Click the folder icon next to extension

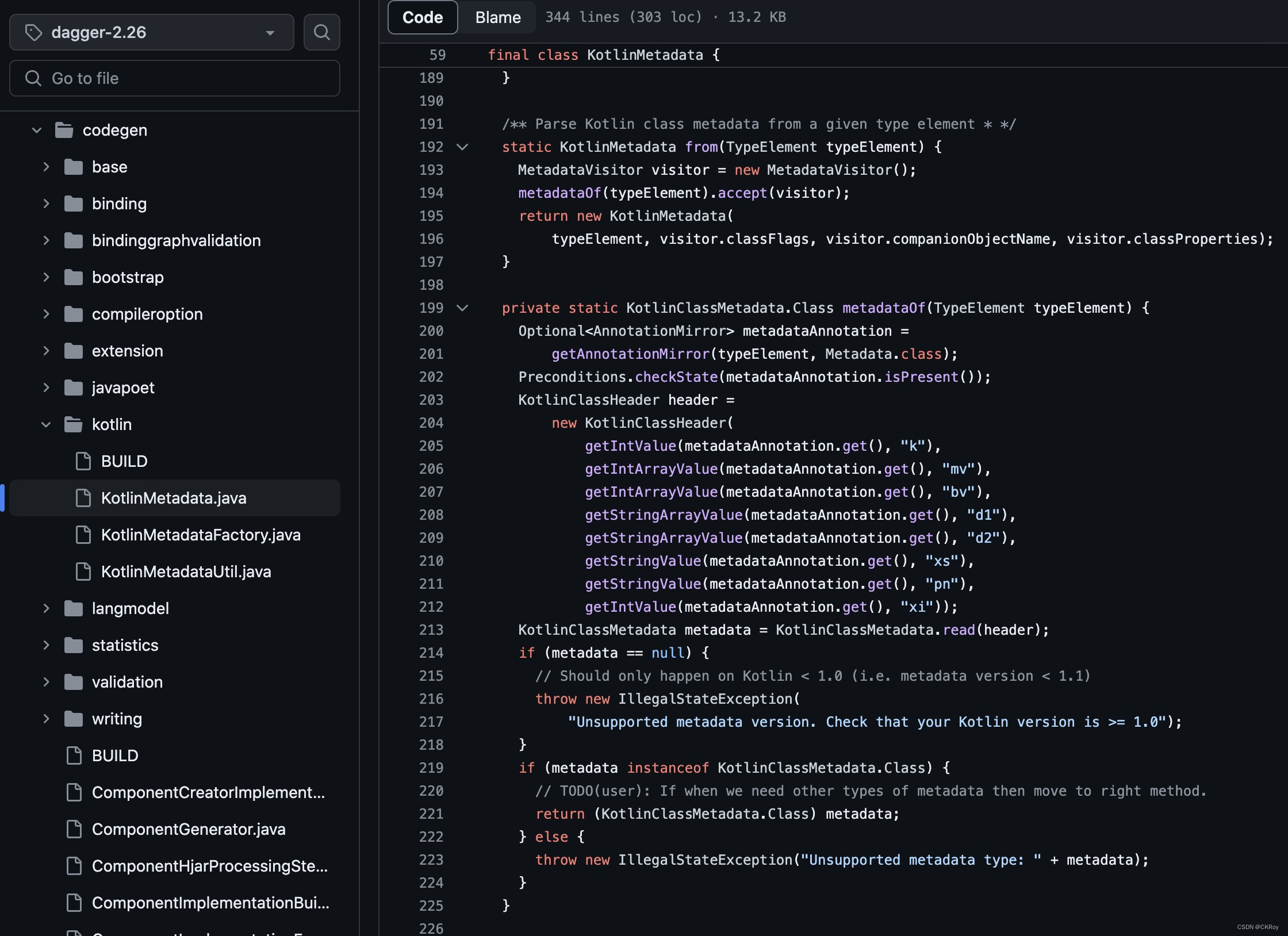[x=75, y=351]
